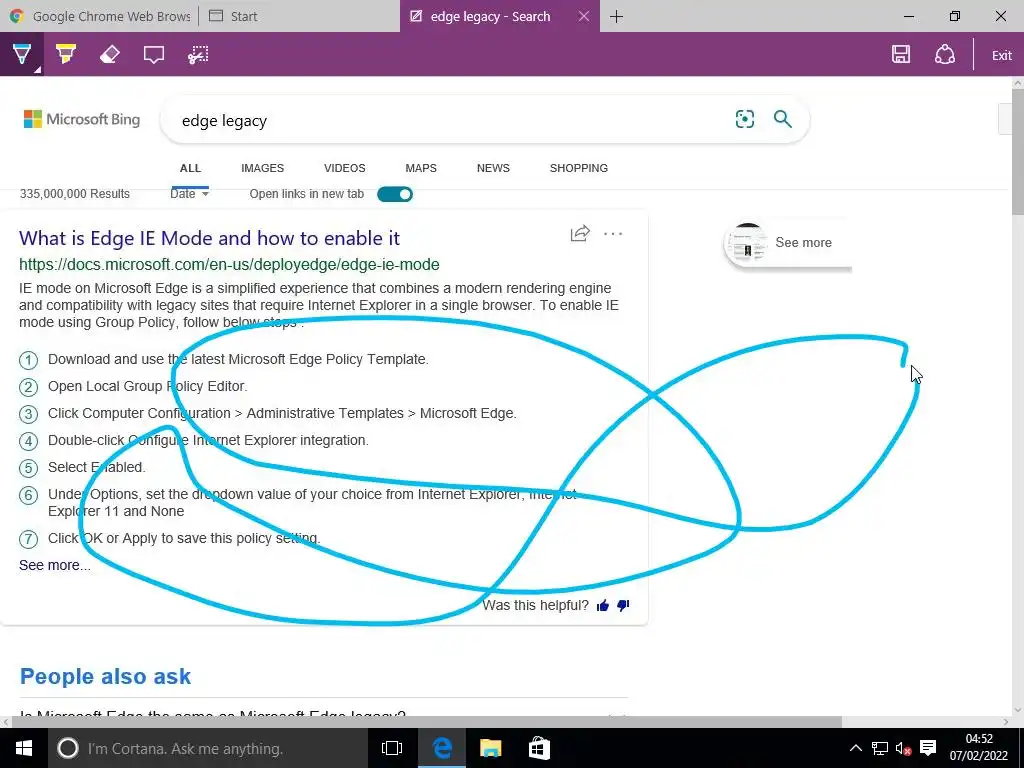Click step 1 Download Policy Template text
1024x768 pixels.
238,359
